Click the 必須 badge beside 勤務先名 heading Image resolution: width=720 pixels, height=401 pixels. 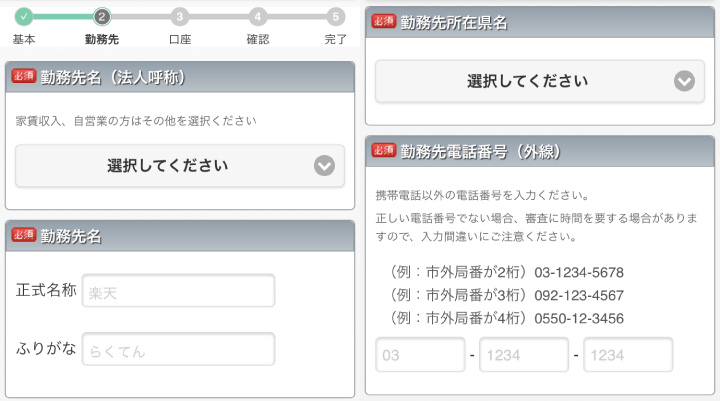click(23, 235)
